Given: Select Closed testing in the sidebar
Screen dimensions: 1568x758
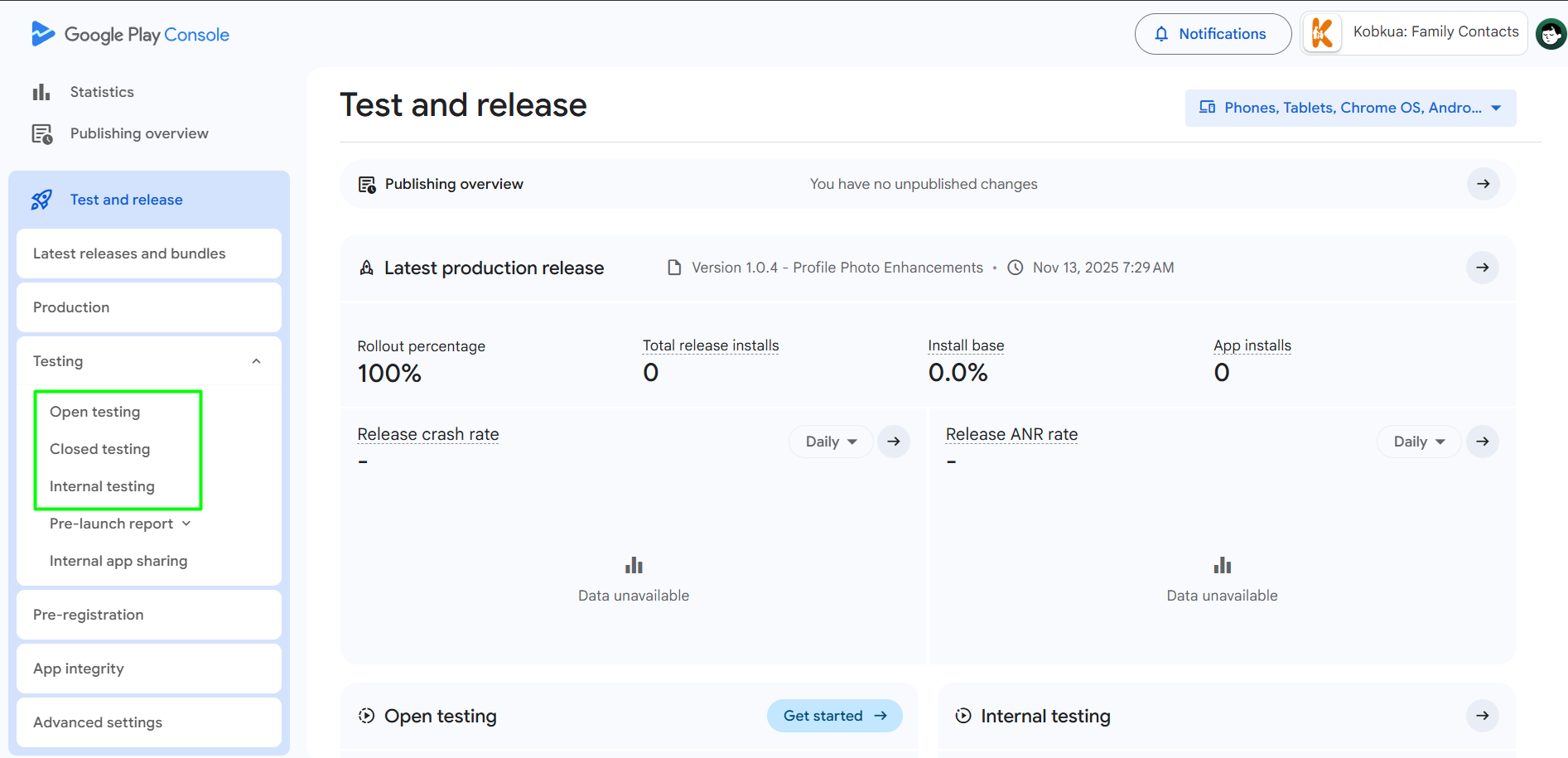Looking at the screenshot, I should [x=99, y=449].
